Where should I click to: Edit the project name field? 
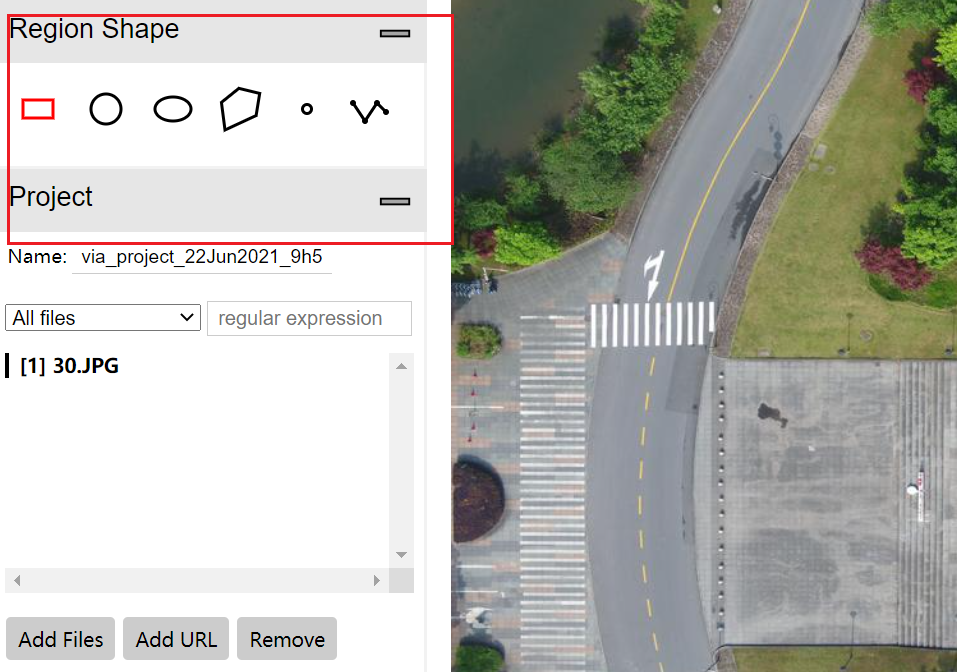[202, 258]
